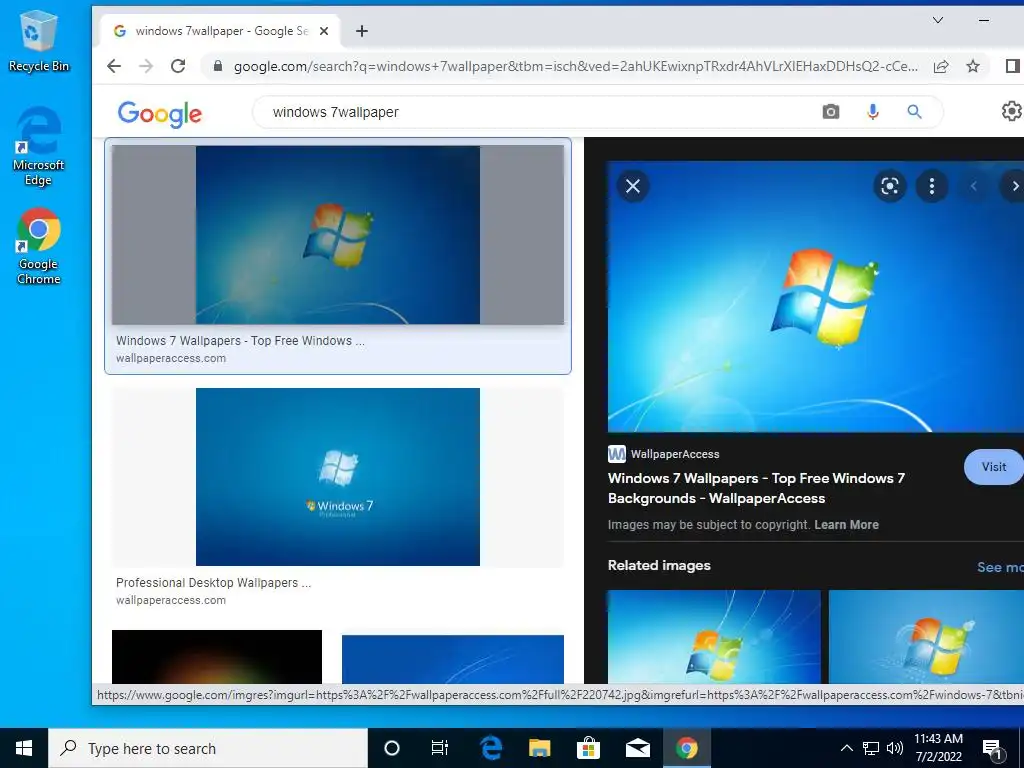Submit search with magnifier icon
The image size is (1024, 768).
click(x=914, y=112)
